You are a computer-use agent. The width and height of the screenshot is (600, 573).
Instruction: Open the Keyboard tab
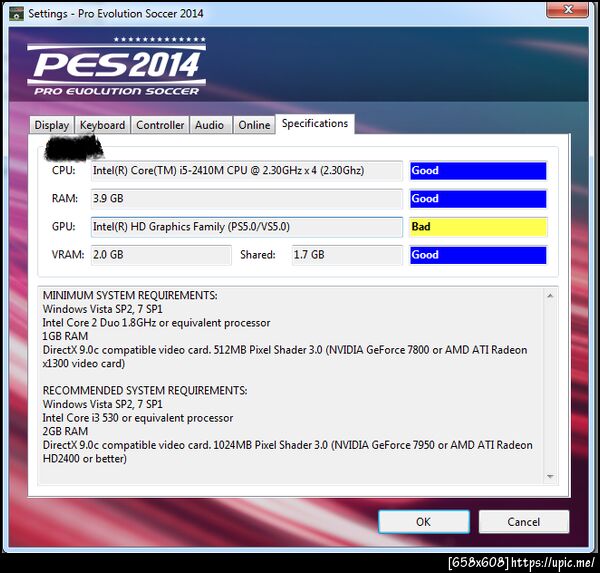click(x=103, y=125)
